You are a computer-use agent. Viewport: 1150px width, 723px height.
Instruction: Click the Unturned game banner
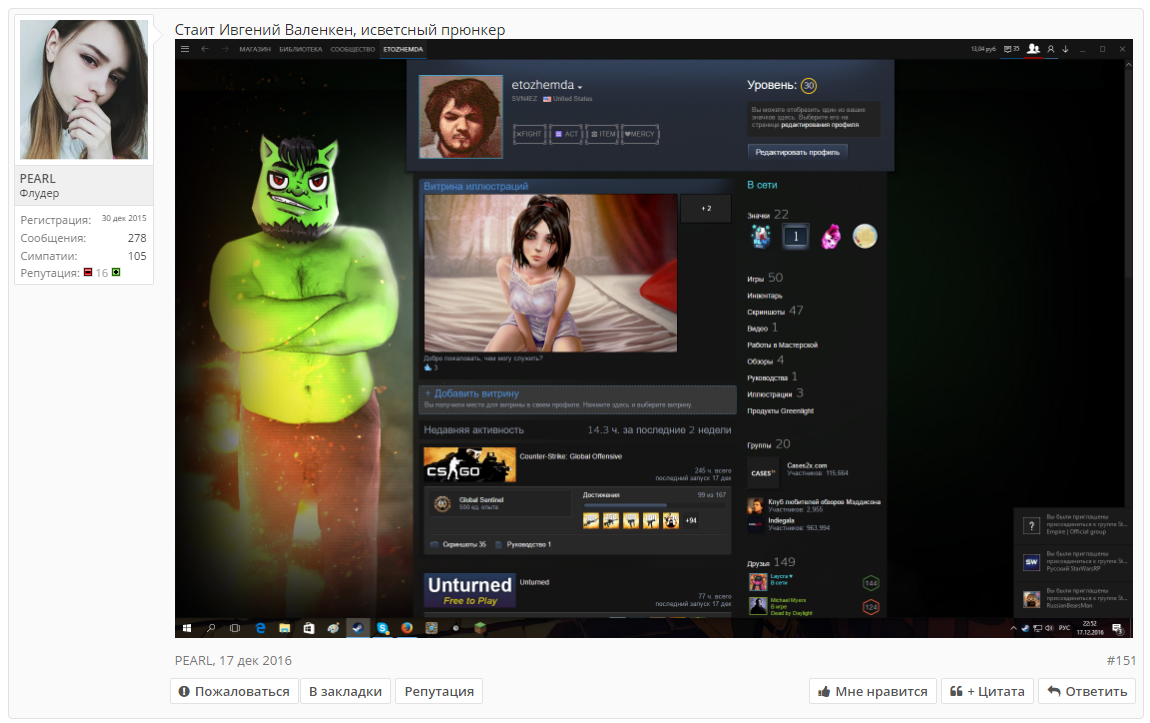469,590
